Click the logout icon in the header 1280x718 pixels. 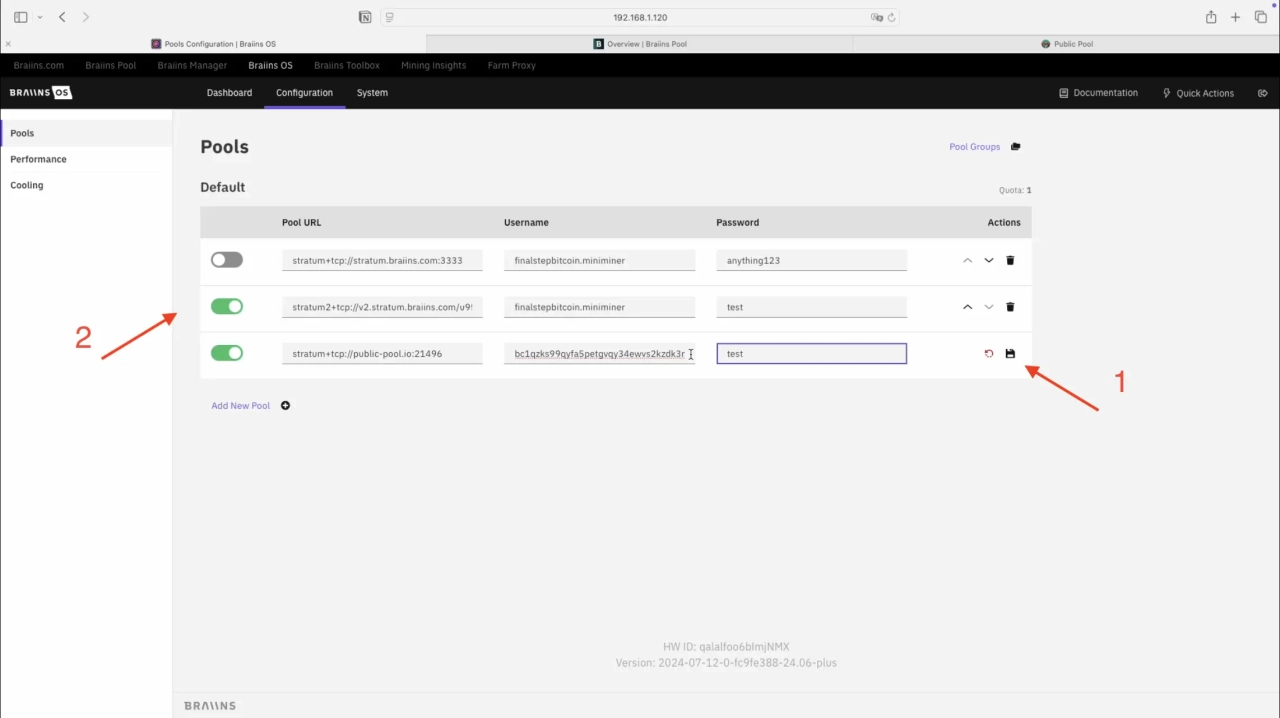coord(1263,93)
